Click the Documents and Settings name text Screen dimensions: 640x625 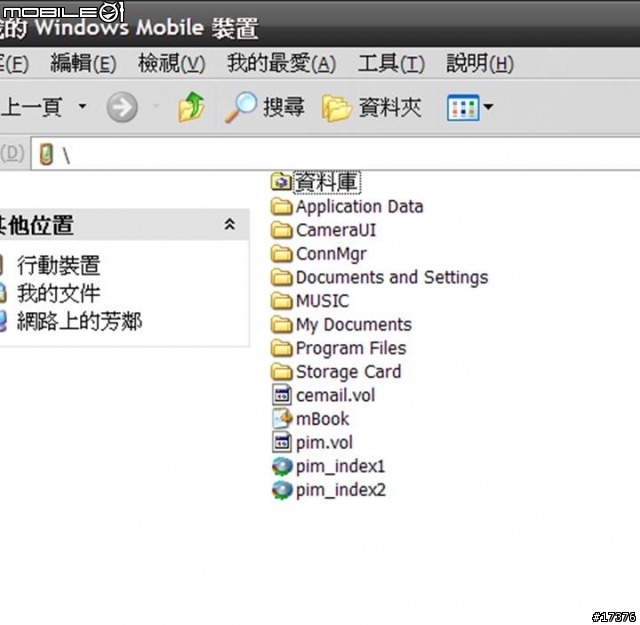tap(392, 278)
